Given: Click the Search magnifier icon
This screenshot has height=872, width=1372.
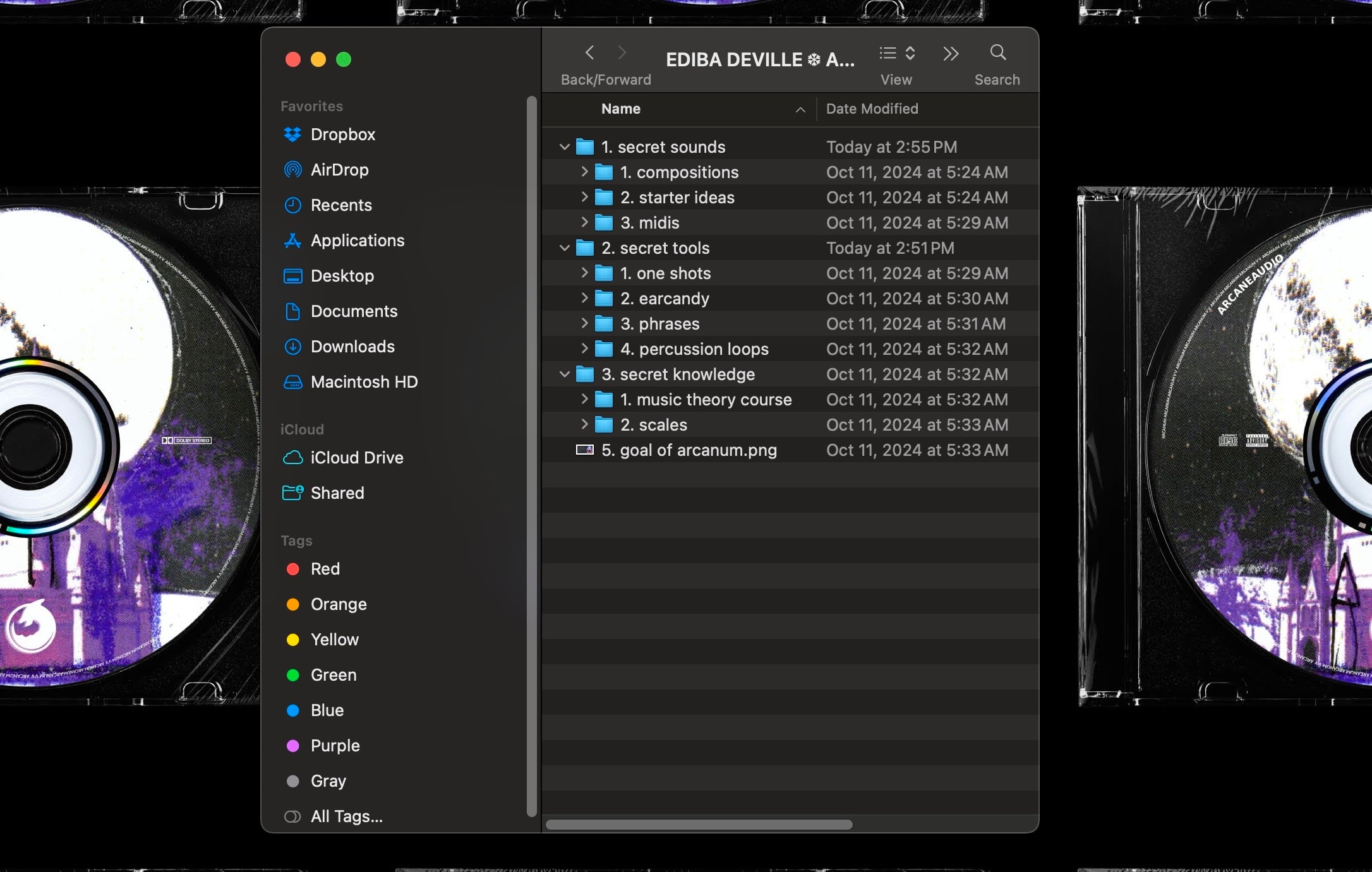Looking at the screenshot, I should [997, 52].
